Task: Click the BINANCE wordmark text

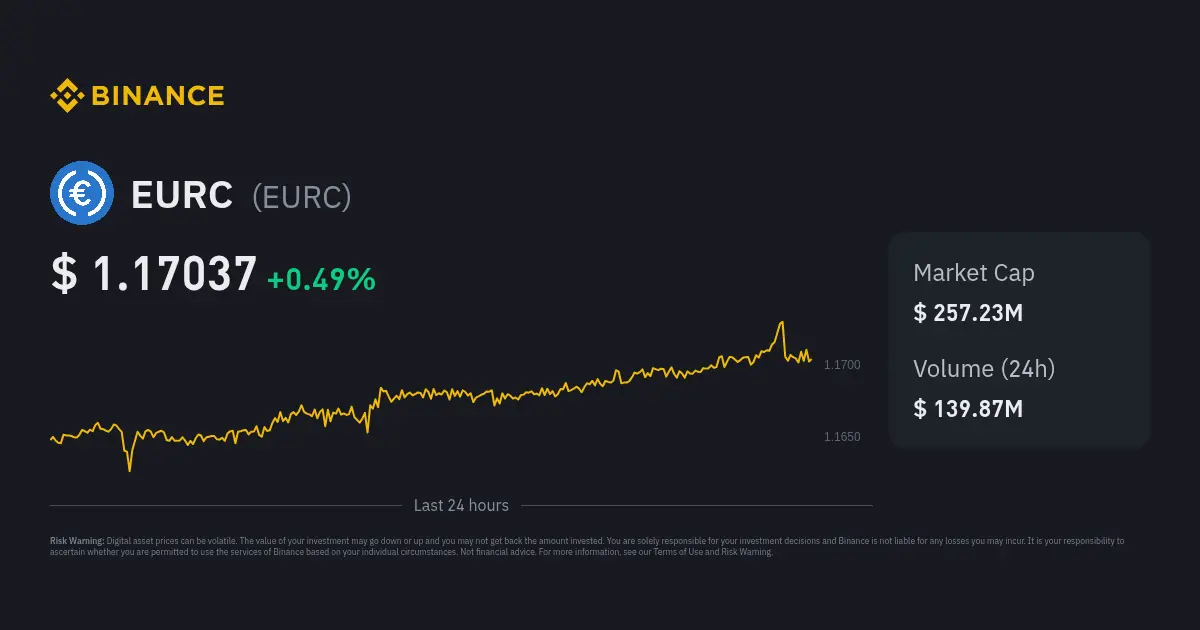Action: coord(158,96)
